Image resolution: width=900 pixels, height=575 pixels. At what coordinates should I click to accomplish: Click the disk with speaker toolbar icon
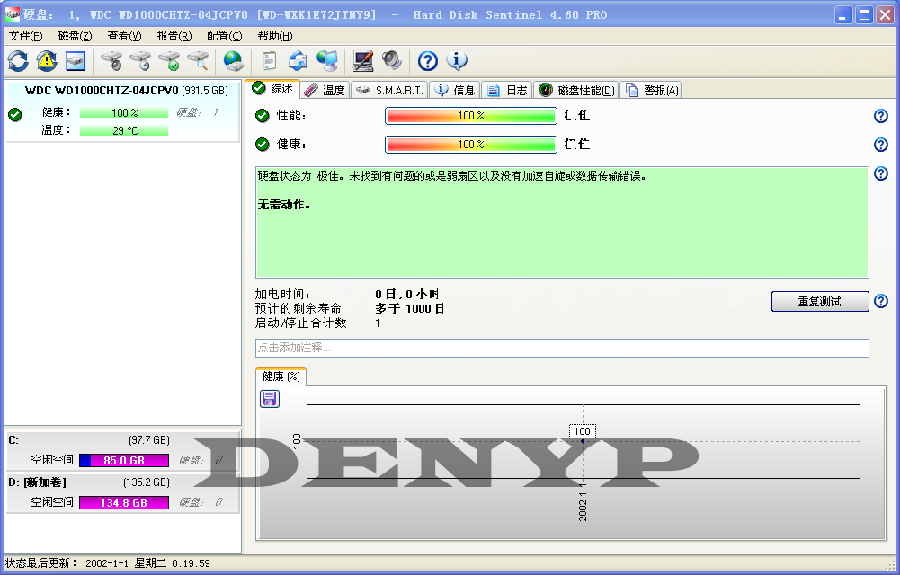tap(111, 60)
